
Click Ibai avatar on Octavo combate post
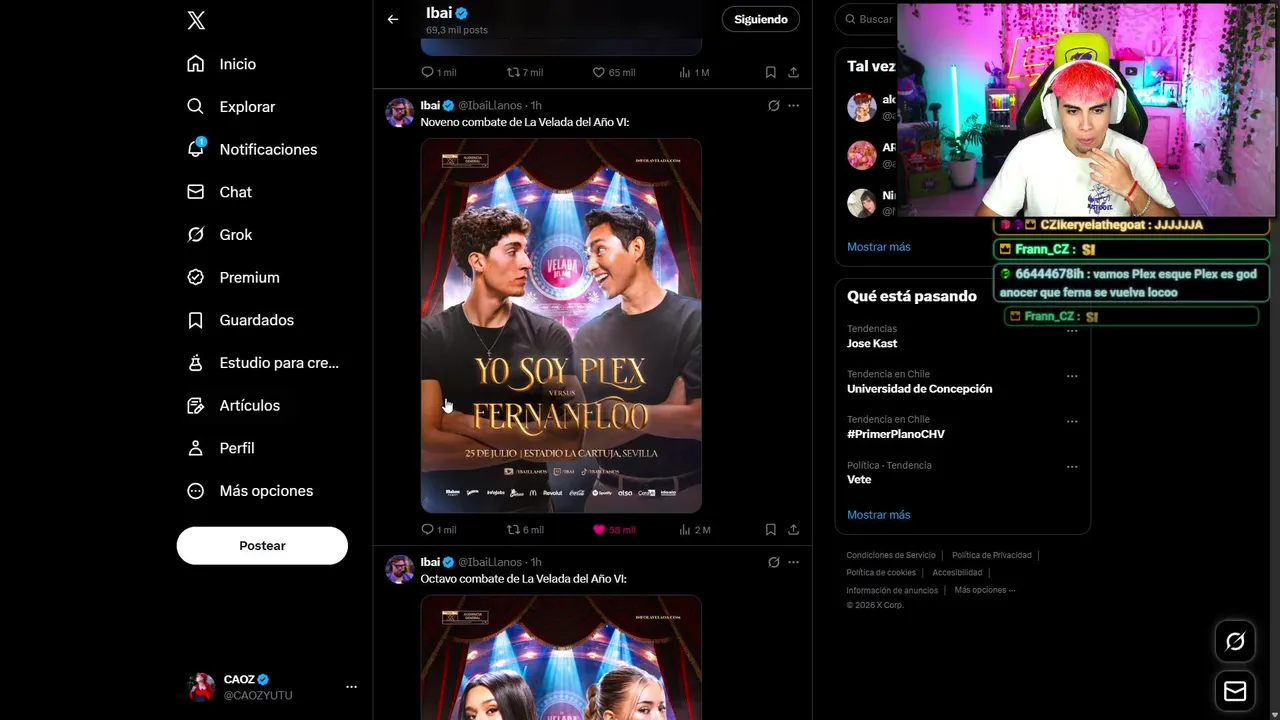click(x=400, y=569)
